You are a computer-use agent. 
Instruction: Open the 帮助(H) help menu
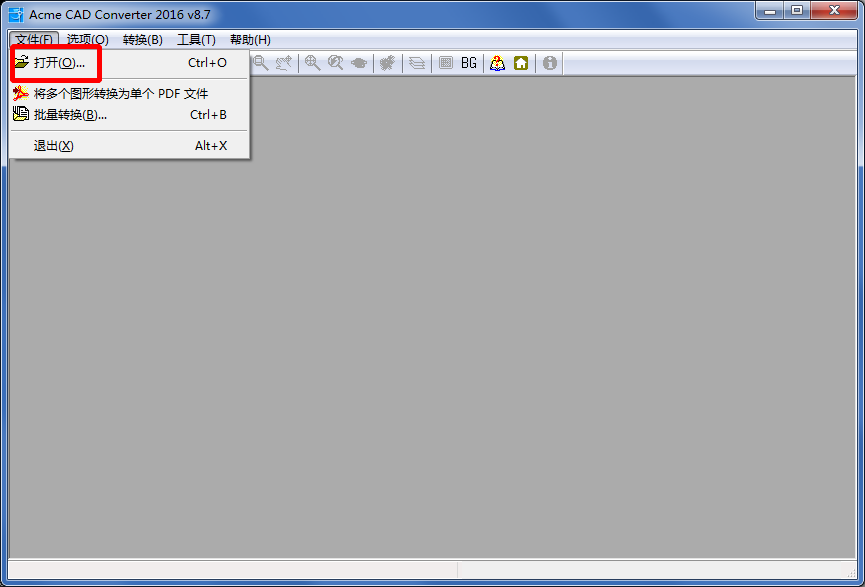(250, 40)
